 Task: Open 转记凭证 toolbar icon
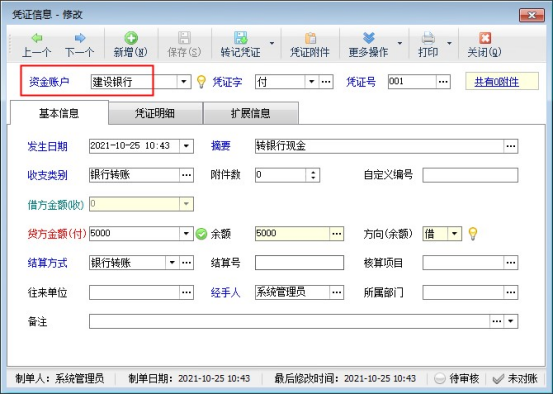pos(241,38)
